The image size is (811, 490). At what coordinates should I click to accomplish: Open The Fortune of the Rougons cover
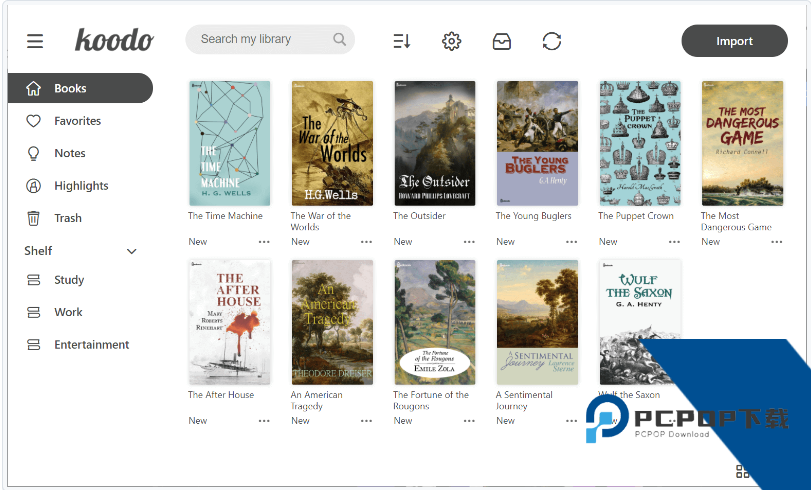point(434,322)
